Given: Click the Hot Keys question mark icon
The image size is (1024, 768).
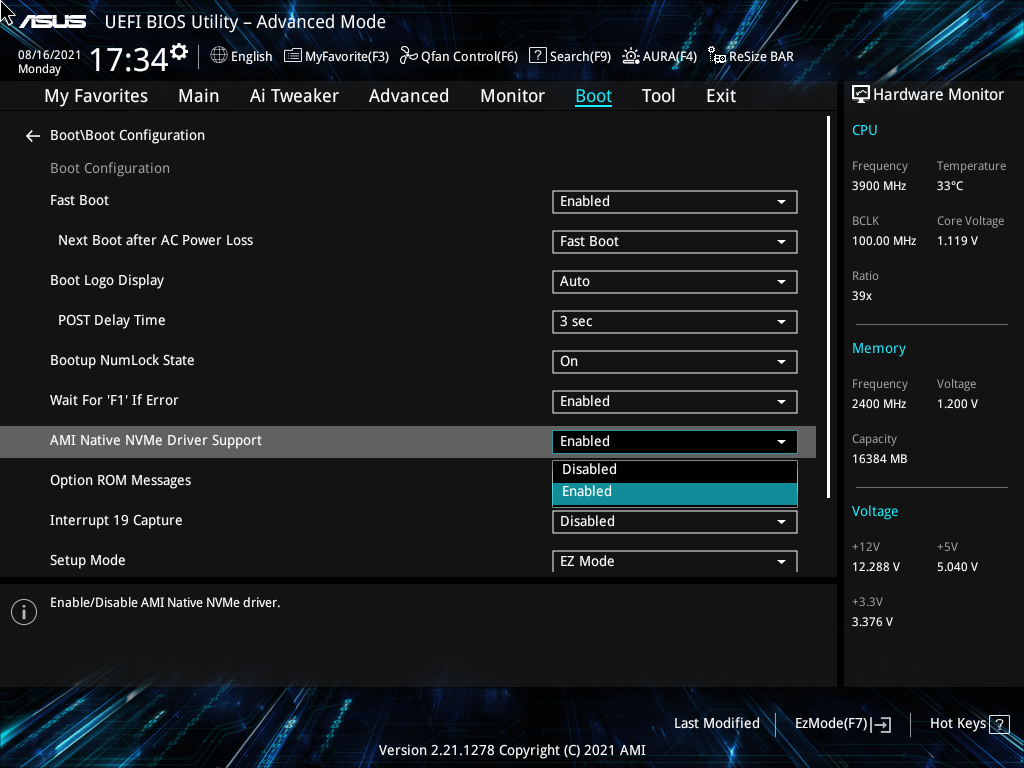Looking at the screenshot, I should (x=999, y=724).
